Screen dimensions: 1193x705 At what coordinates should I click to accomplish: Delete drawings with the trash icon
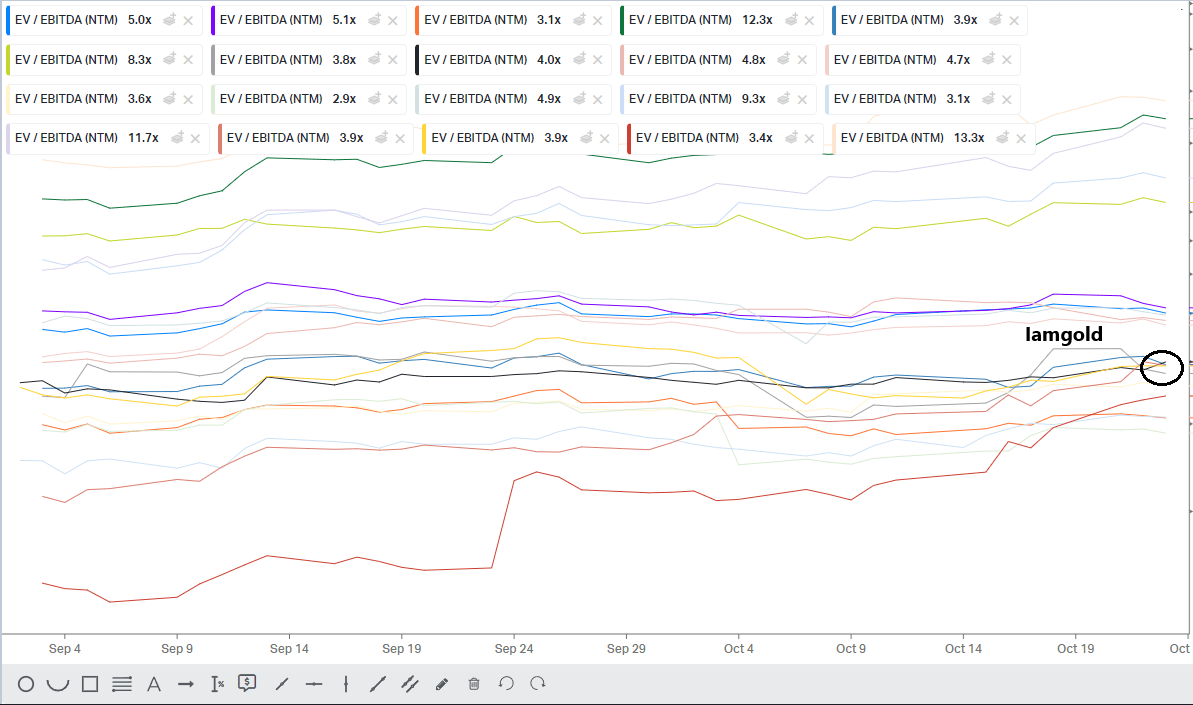[474, 684]
